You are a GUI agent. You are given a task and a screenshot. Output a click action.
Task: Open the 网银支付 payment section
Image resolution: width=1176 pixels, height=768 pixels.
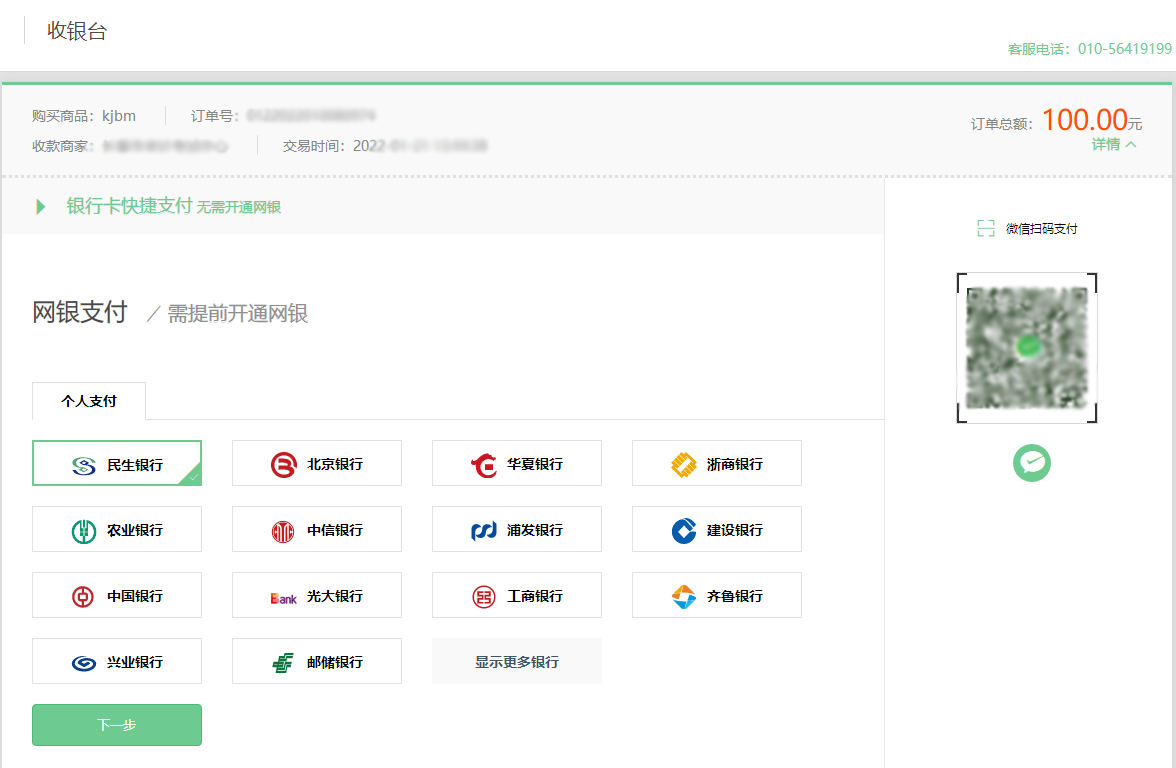80,312
